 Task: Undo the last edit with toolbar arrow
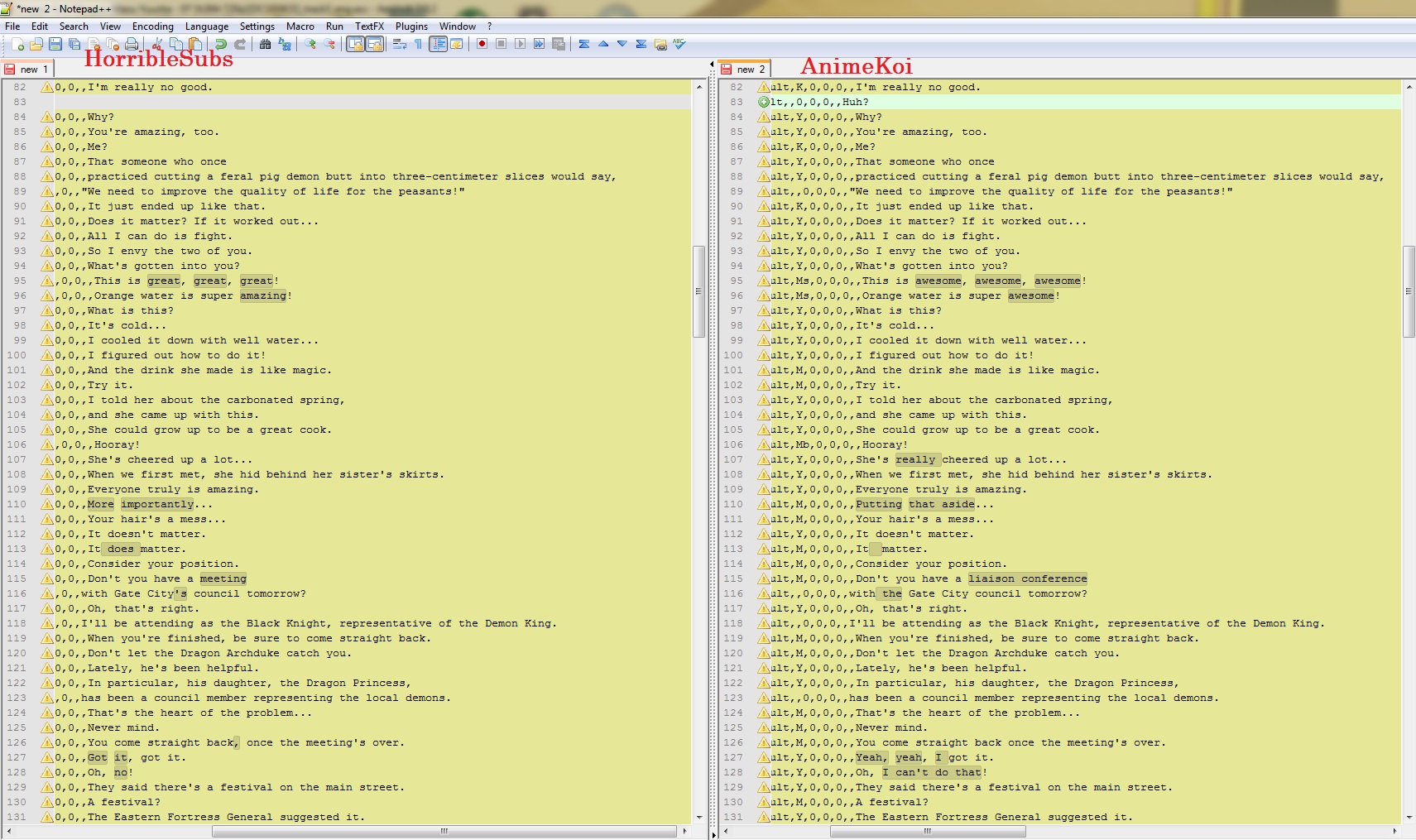point(221,44)
